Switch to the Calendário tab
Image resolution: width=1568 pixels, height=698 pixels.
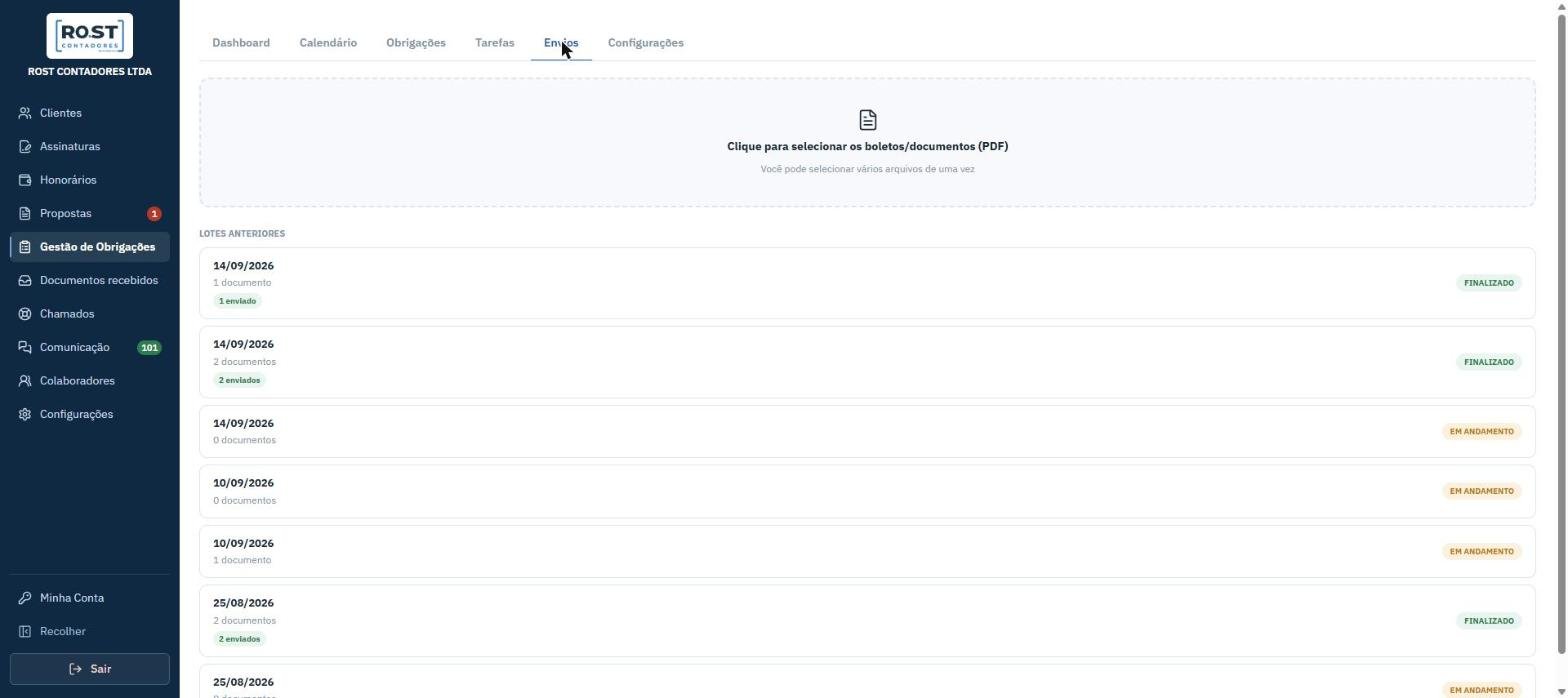tap(328, 43)
